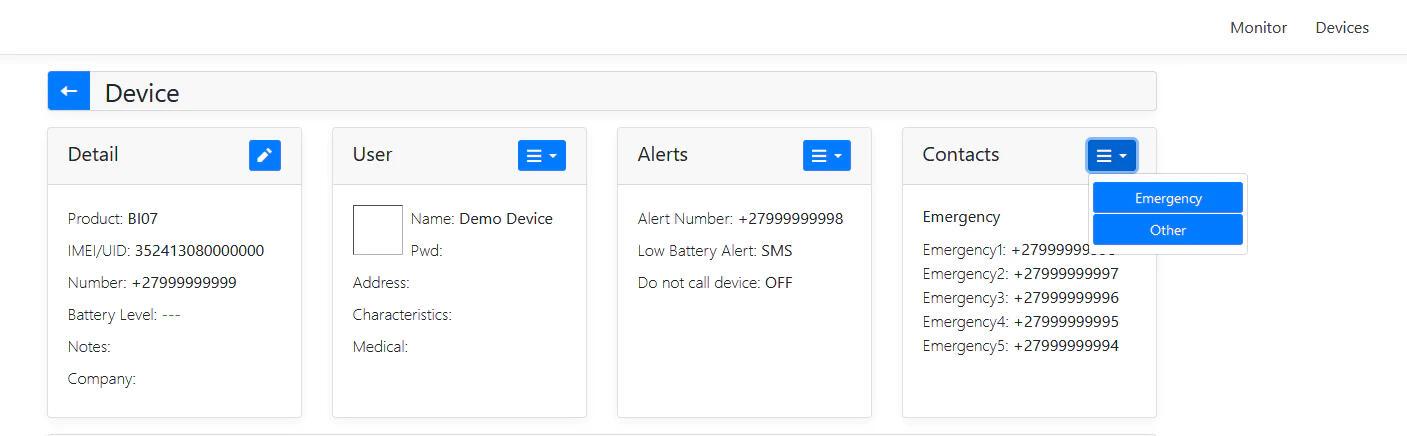Click the empty user photo placeholder
1407x436 pixels.
(x=377, y=230)
